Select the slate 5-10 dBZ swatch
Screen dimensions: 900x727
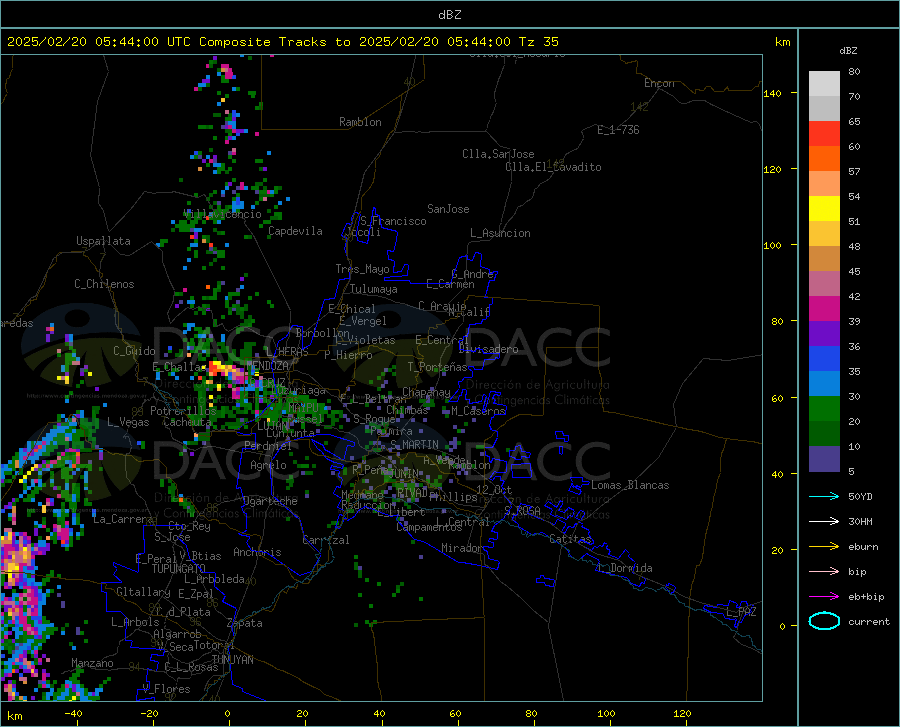coord(824,458)
